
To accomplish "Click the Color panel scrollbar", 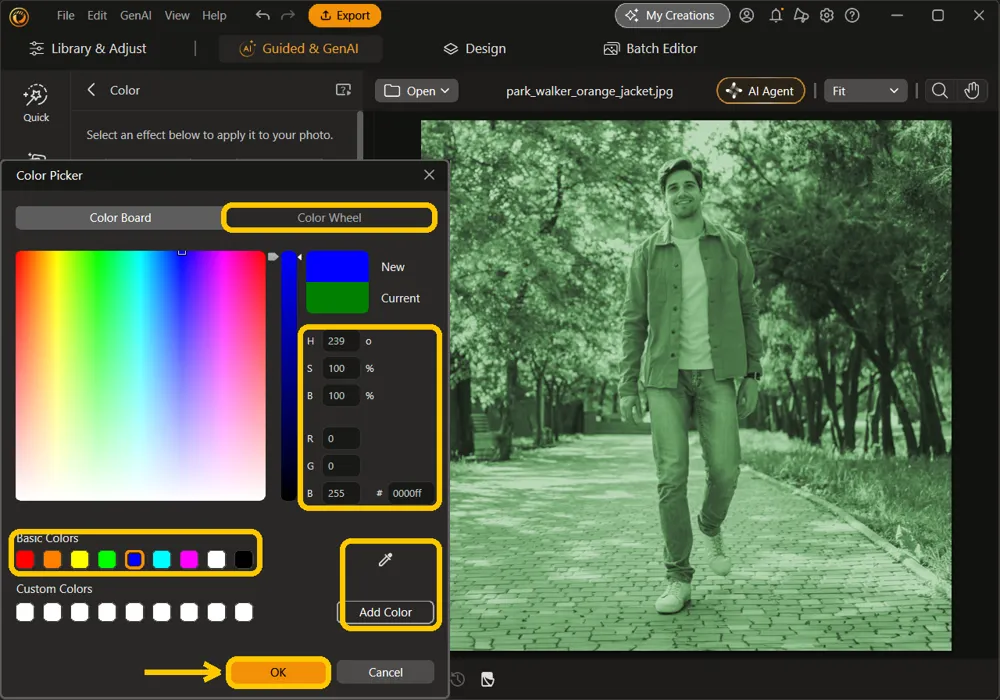I will 360,135.
